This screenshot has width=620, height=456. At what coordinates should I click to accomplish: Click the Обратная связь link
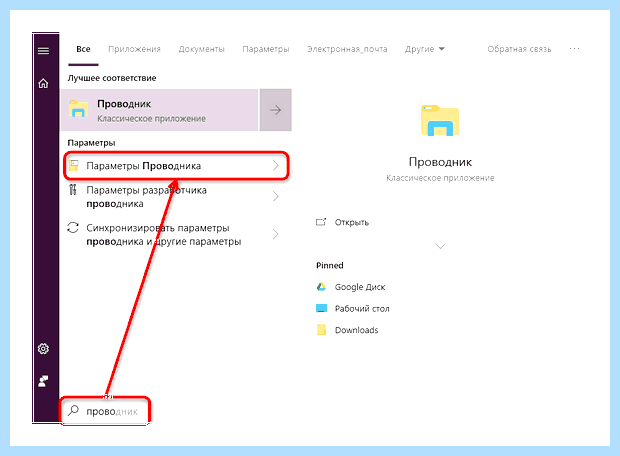click(x=519, y=49)
